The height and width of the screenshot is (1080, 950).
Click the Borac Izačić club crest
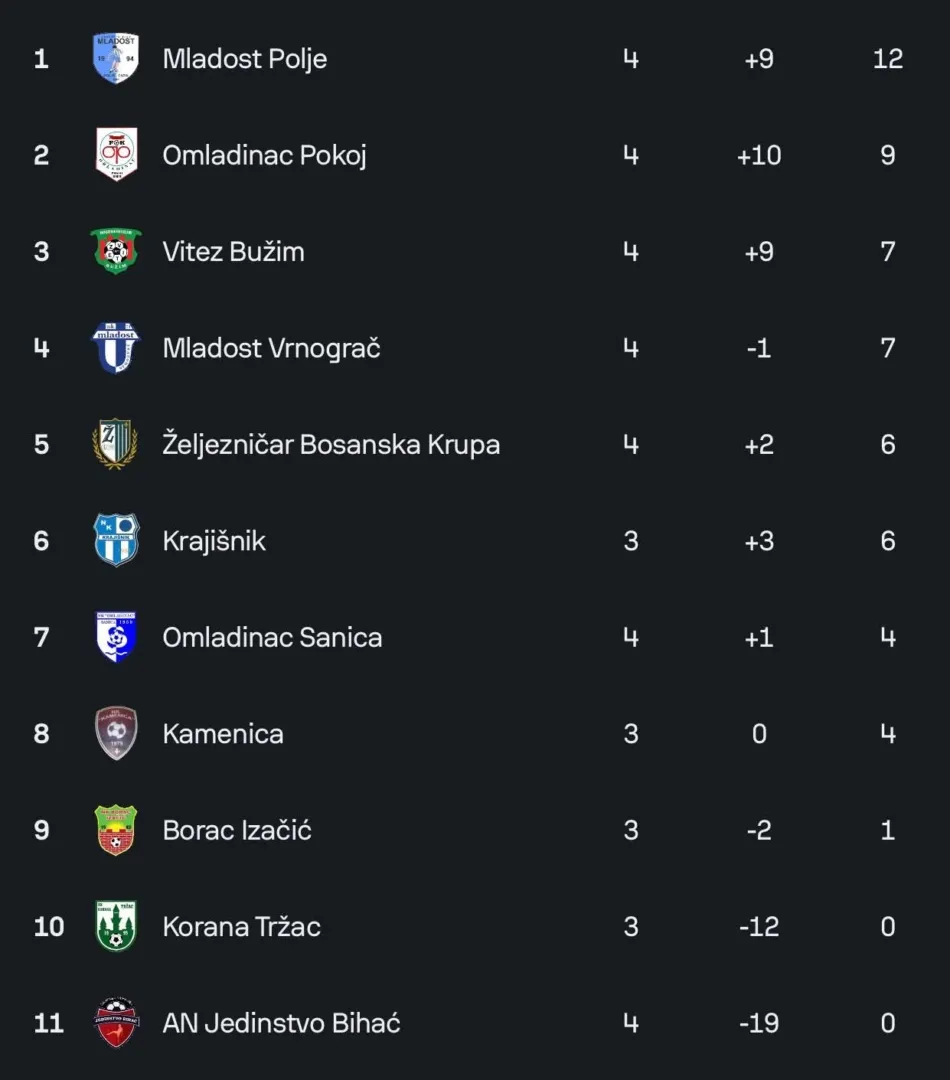tap(116, 830)
